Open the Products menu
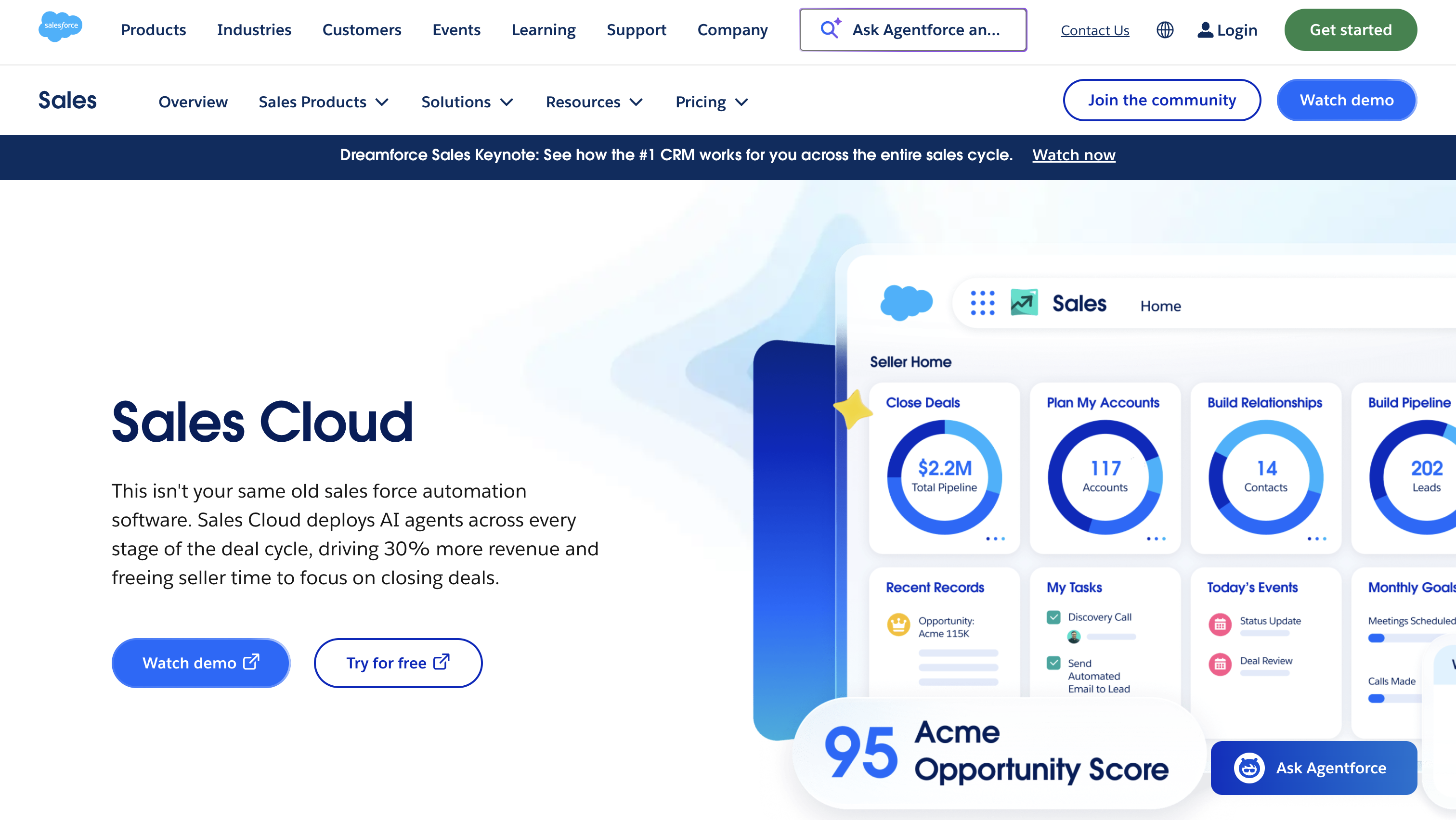Image resolution: width=1456 pixels, height=820 pixels. click(x=153, y=30)
